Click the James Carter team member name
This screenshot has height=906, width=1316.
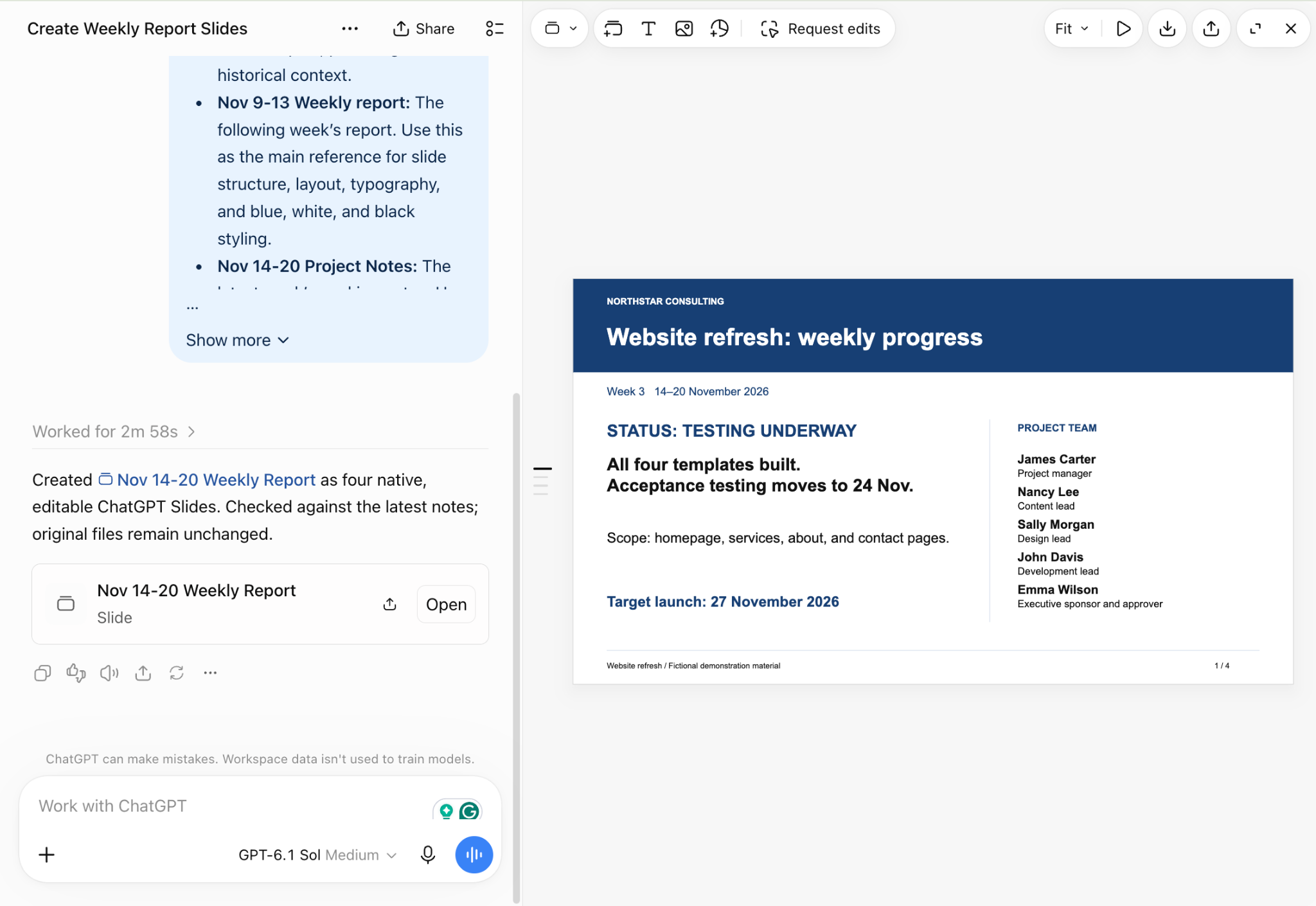(1056, 459)
